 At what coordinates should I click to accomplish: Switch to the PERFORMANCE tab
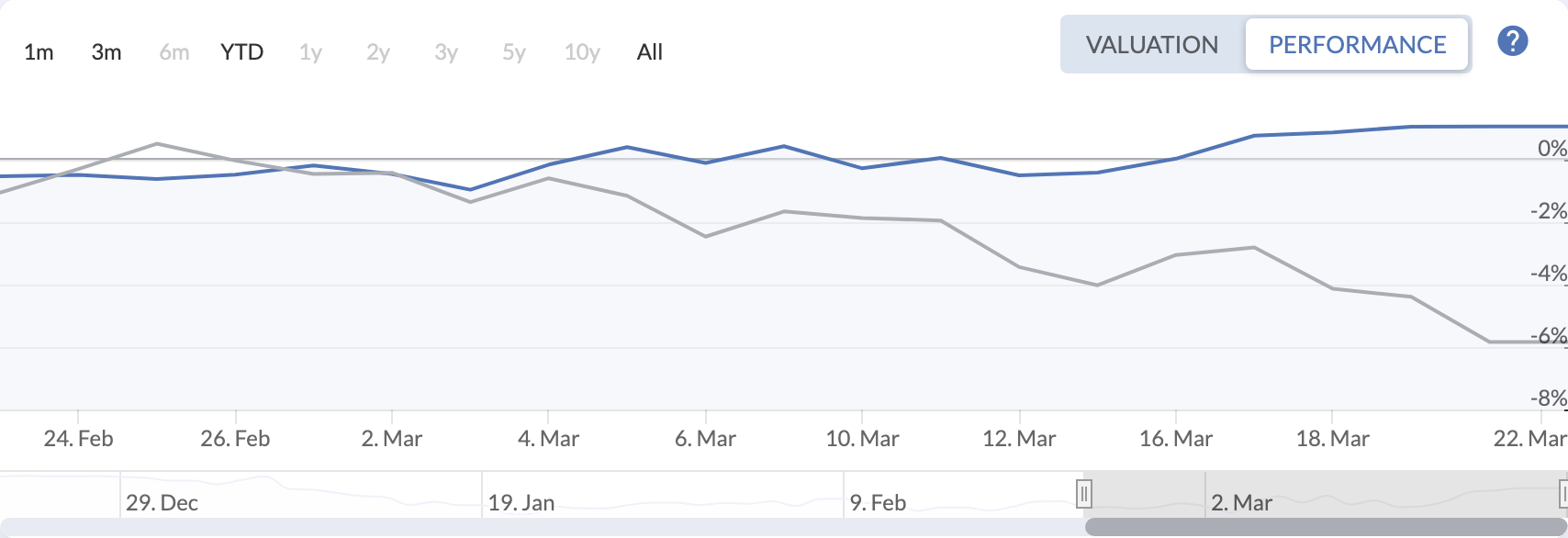(1358, 44)
